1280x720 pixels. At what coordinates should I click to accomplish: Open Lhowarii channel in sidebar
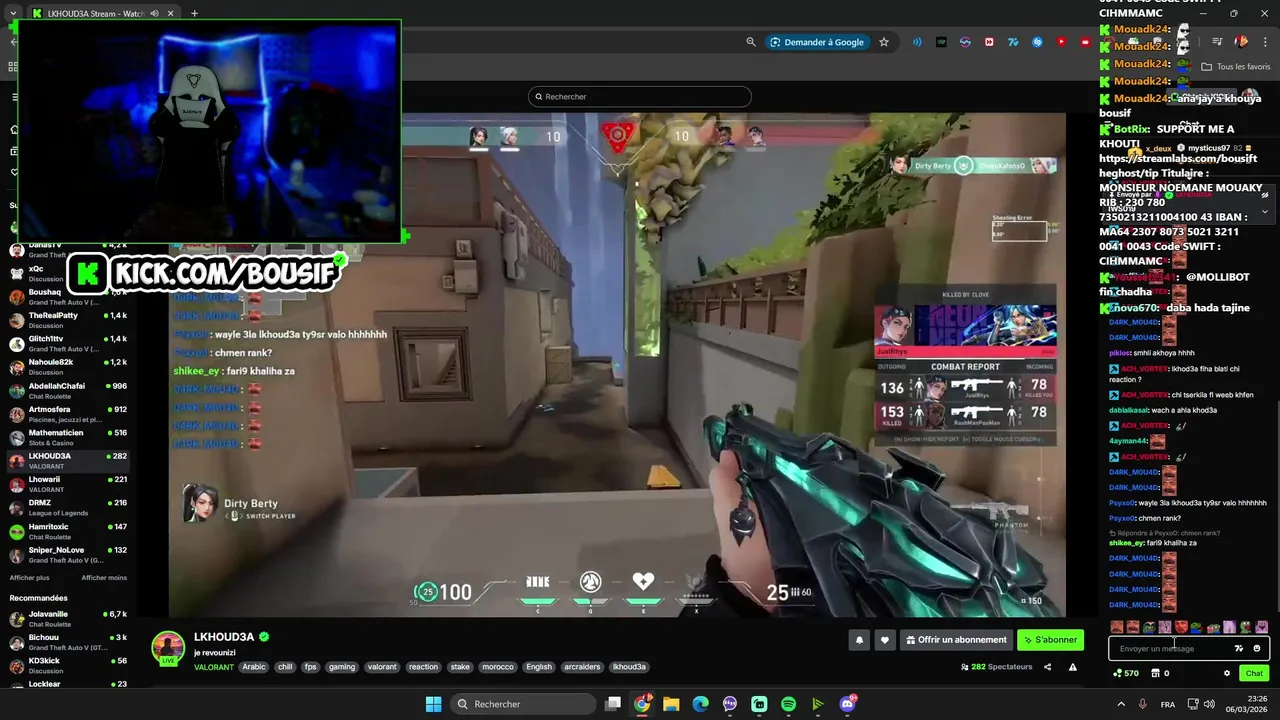pos(68,484)
